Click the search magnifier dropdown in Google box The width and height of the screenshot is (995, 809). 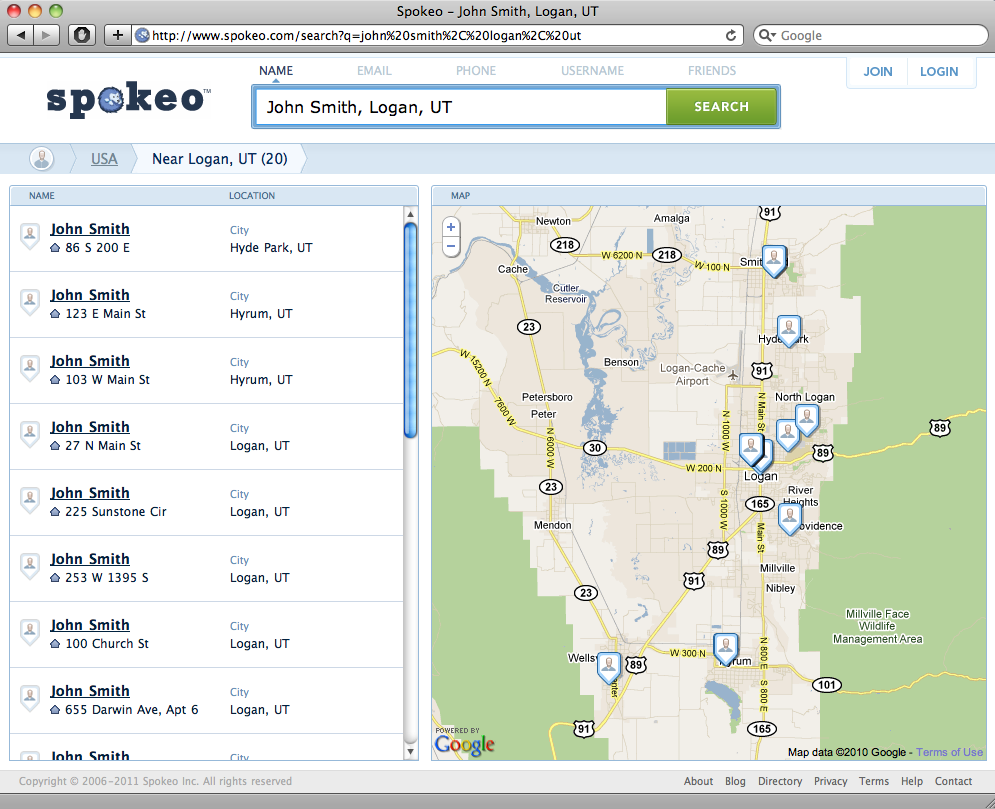click(x=767, y=36)
